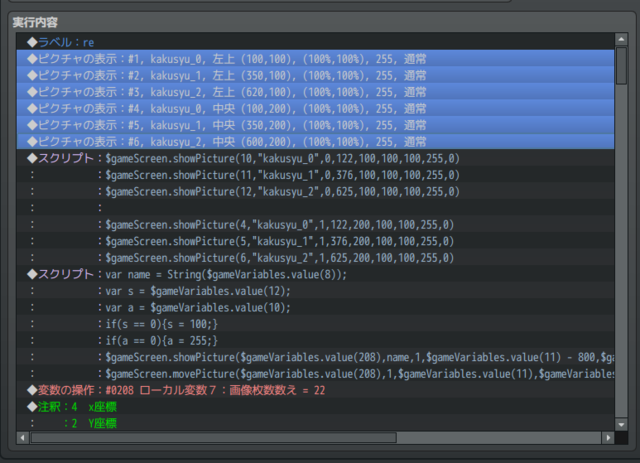Select script line showPicture(12,"kakusyu_2"
Screen dimensions: 640x463
click(x=315, y=191)
